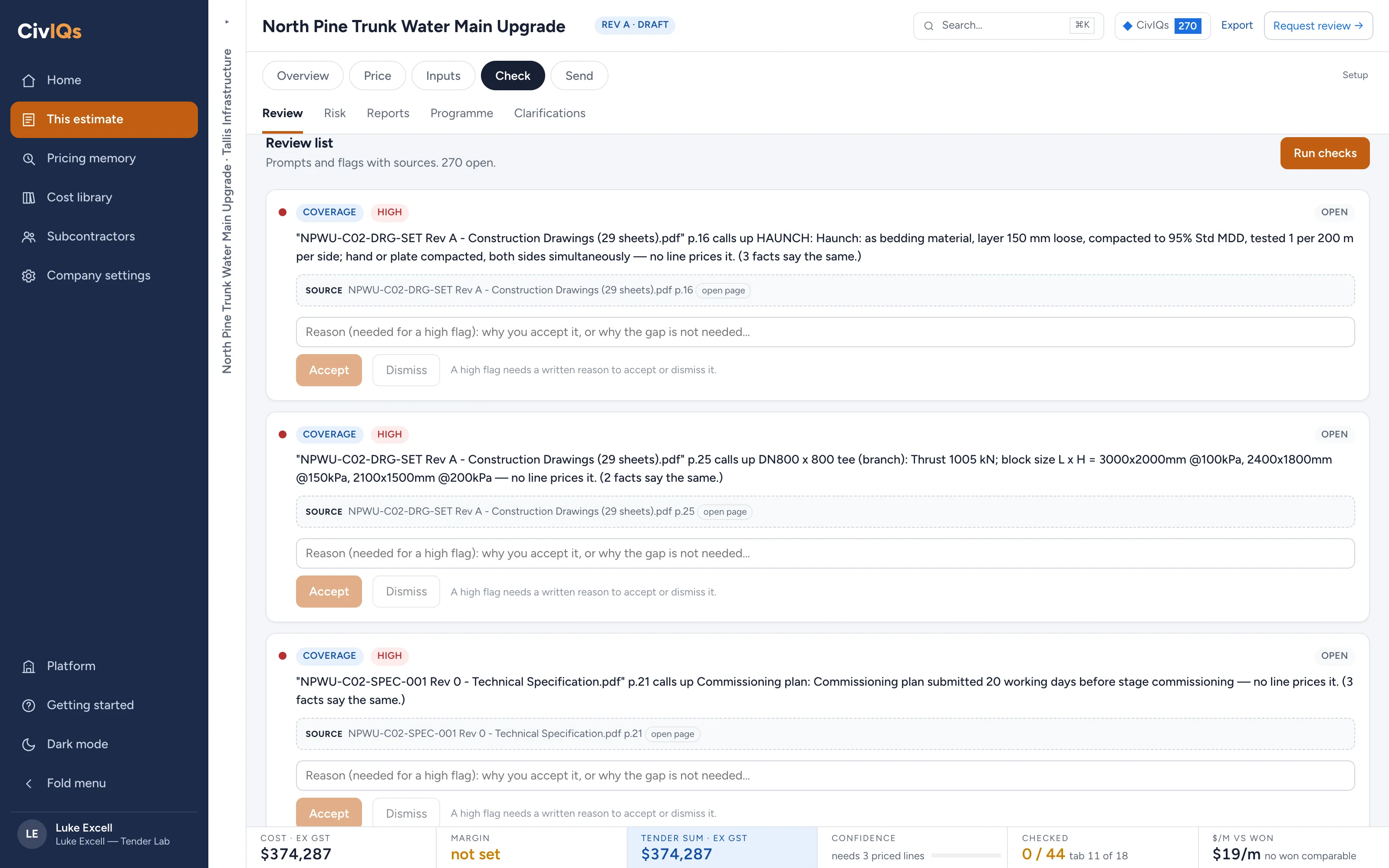Switch to the Inputs tab
1389x868 pixels.
tap(443, 76)
